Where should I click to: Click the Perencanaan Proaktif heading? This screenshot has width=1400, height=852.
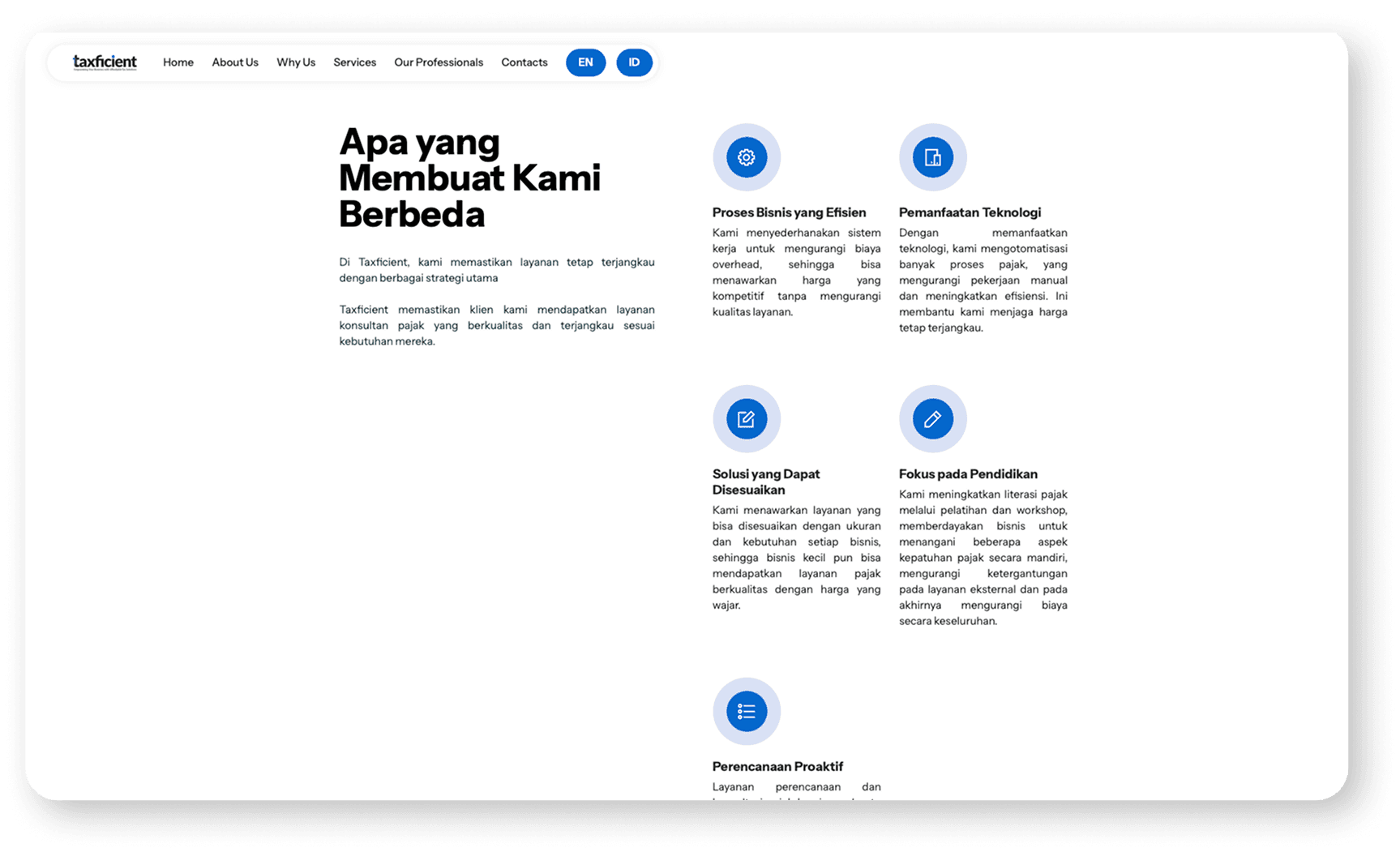pyautogui.click(x=777, y=766)
